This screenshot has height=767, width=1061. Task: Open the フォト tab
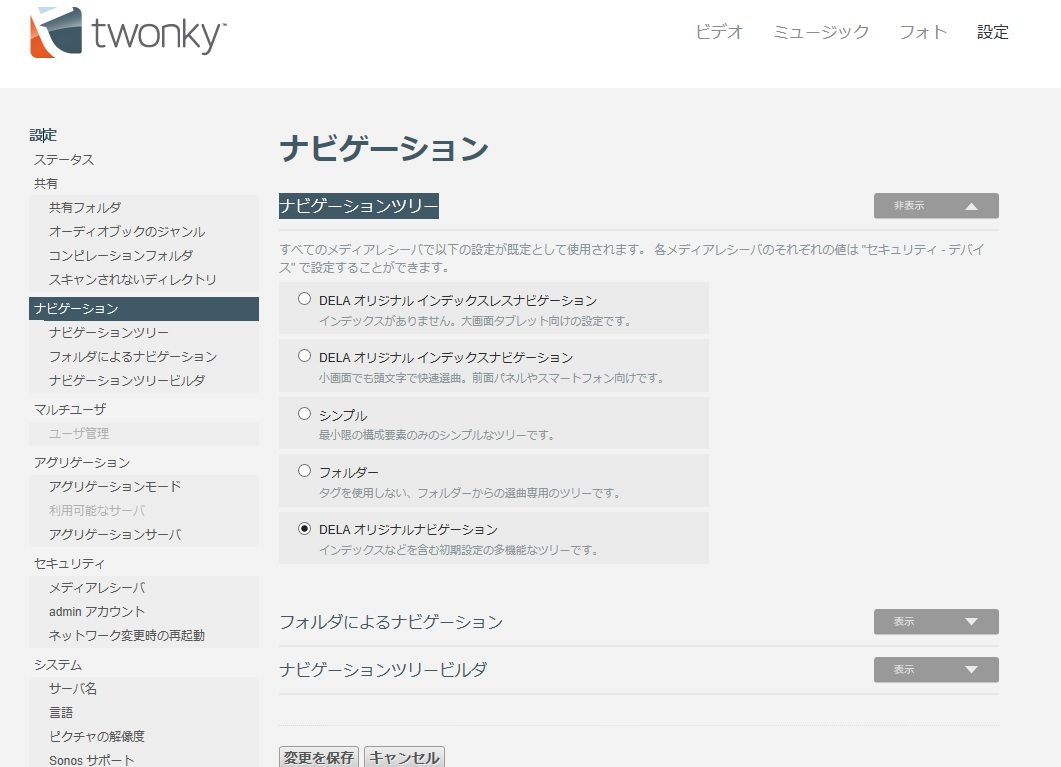[x=922, y=32]
